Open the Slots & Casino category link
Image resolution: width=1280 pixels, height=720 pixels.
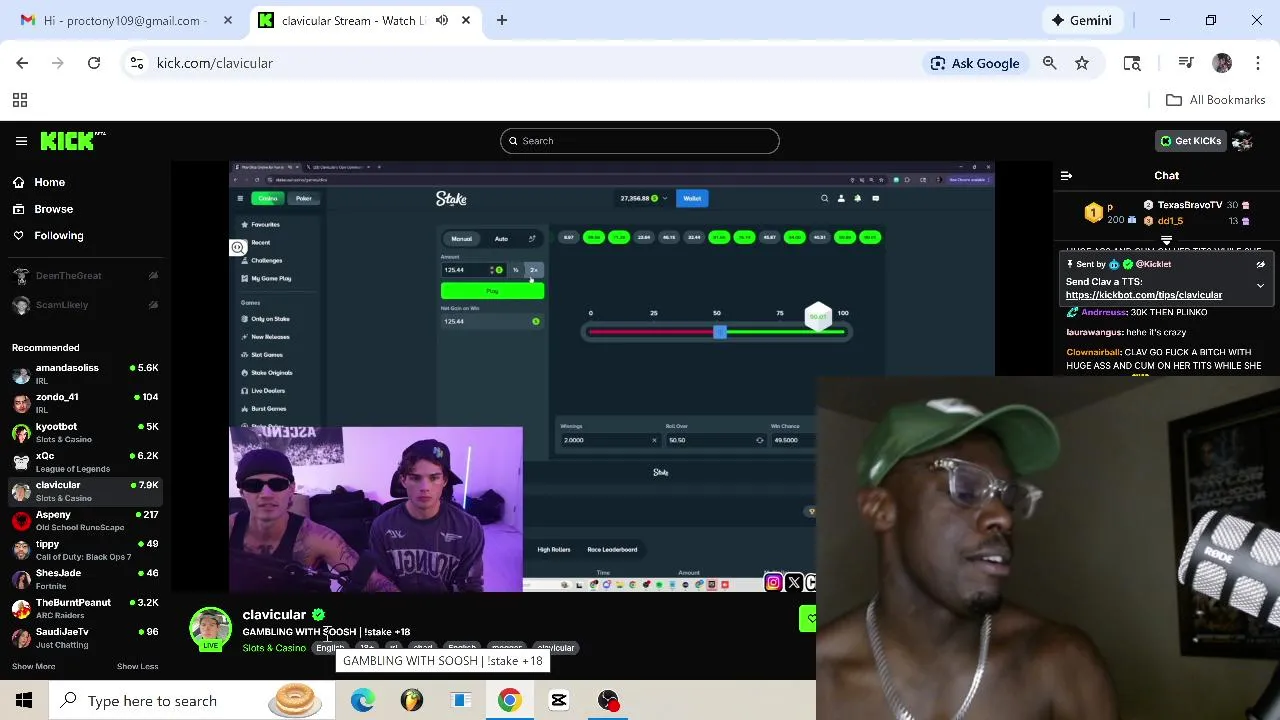(x=274, y=648)
